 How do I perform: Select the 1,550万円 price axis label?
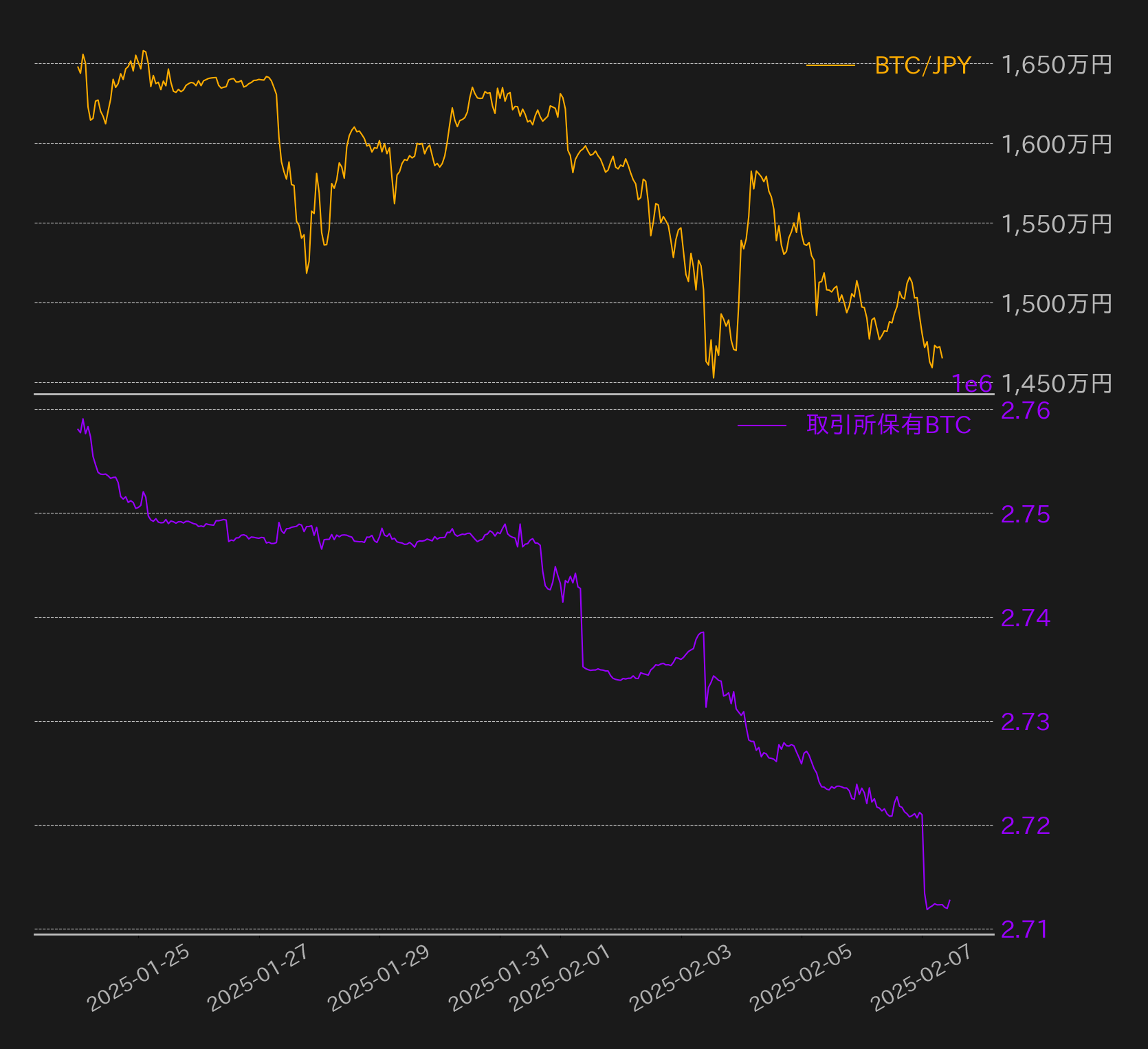[x=1057, y=224]
